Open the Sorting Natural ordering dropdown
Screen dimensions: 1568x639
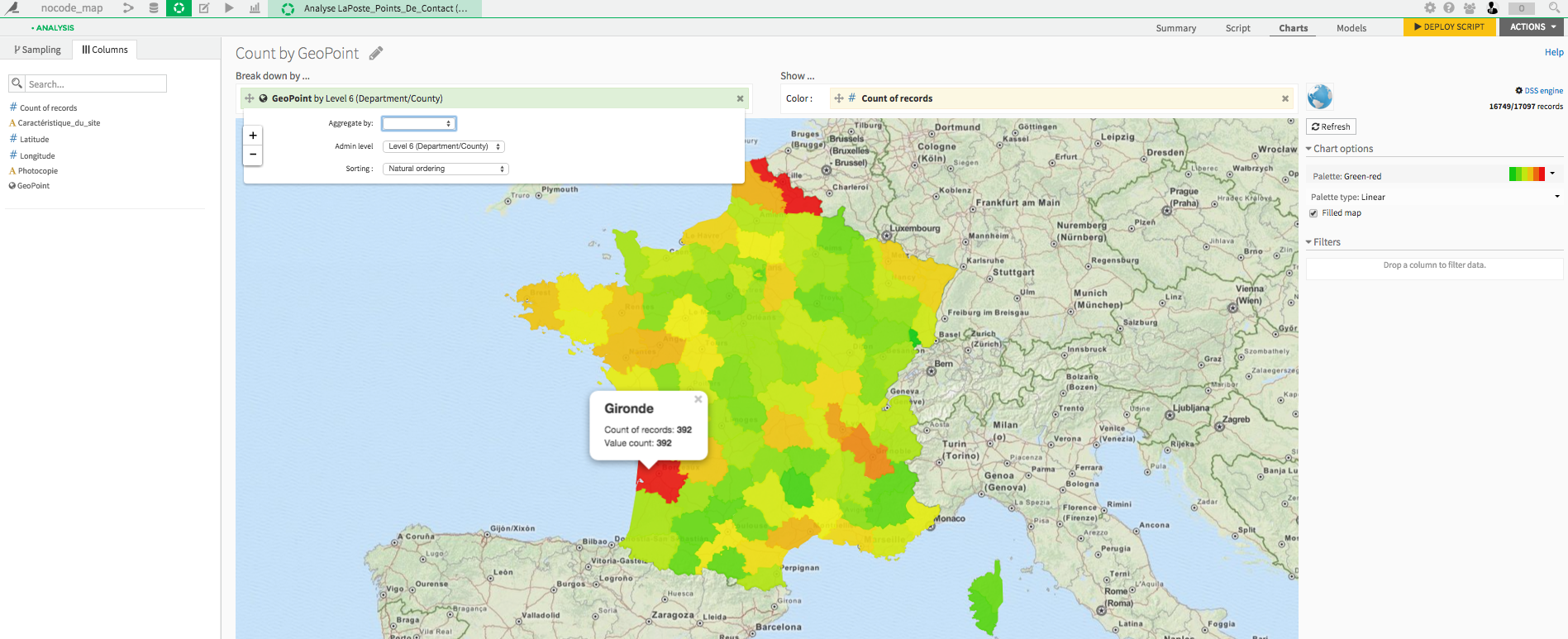(x=446, y=169)
